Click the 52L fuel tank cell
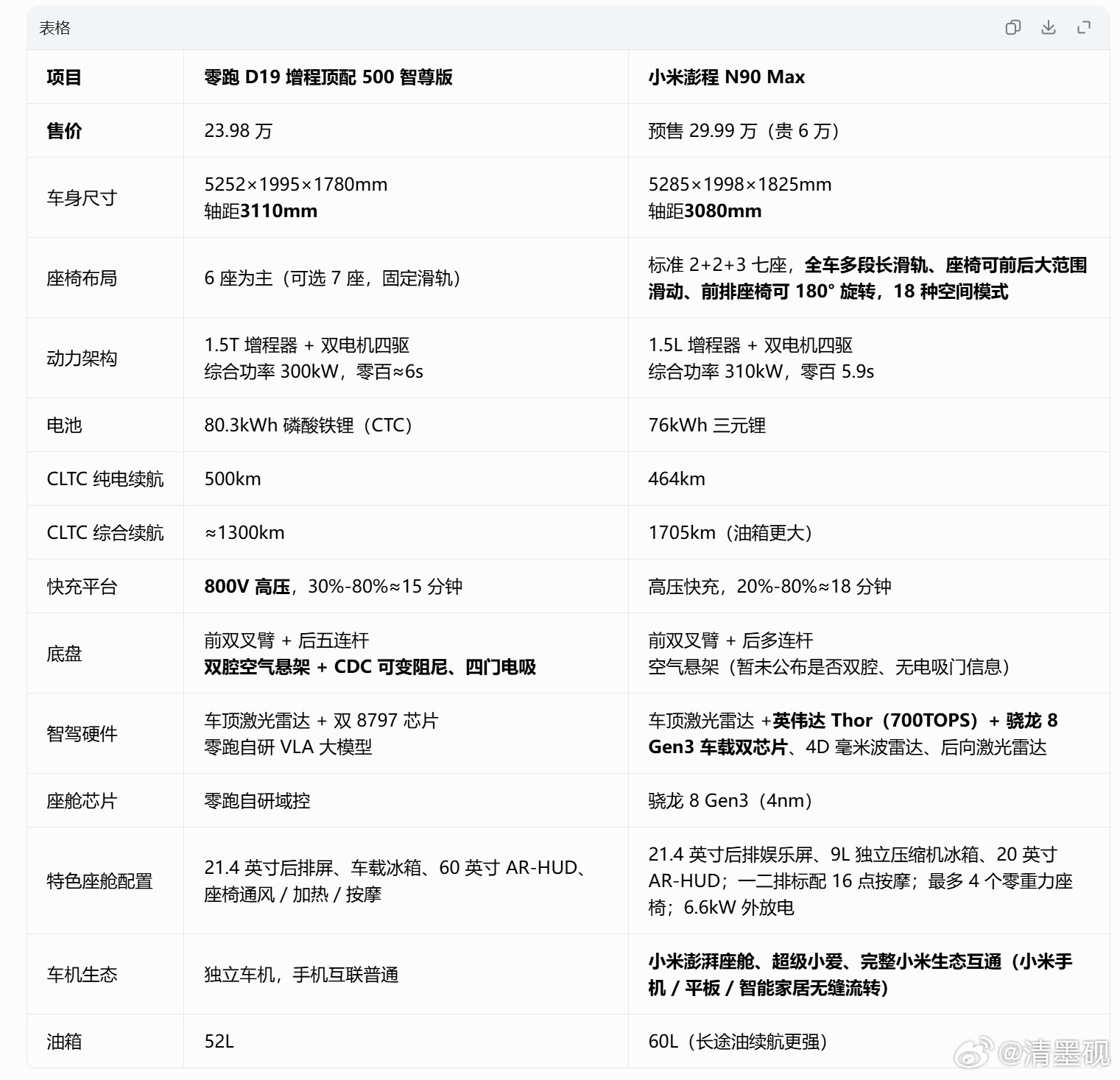This screenshot has height=1080, width=1120. [219, 1042]
